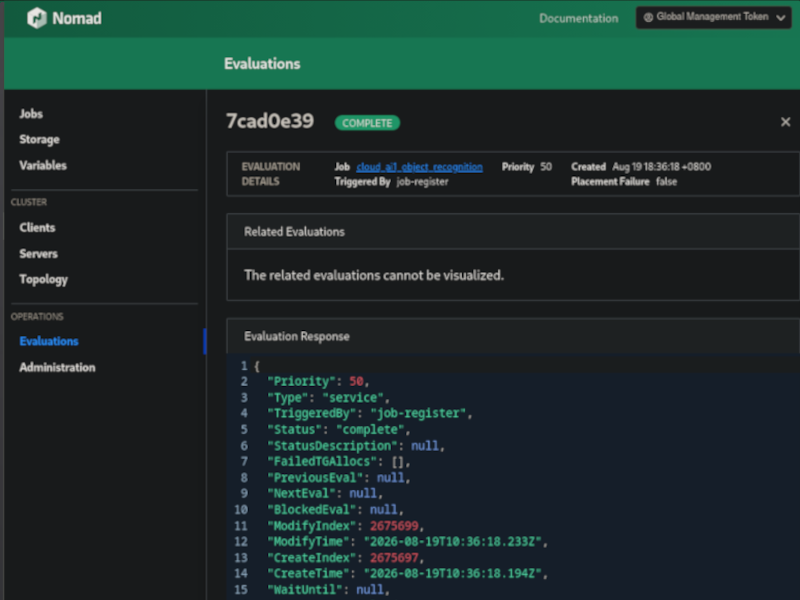800x600 pixels.
Task: Click JSON line "NextEval": null
Action: (325, 493)
